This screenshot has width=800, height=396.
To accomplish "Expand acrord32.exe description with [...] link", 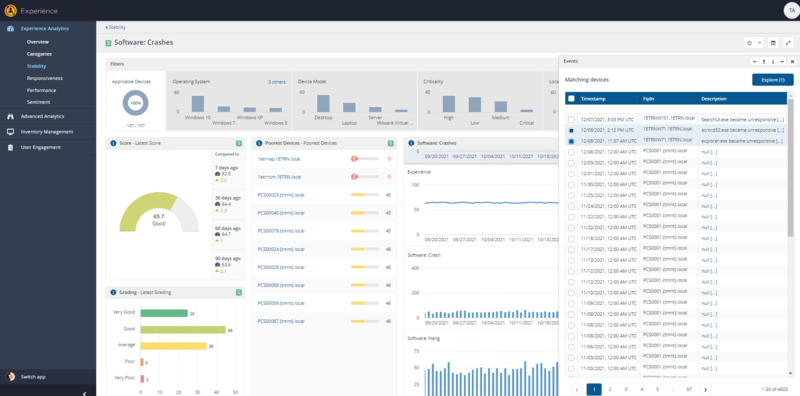I will pyautogui.click(x=780, y=131).
